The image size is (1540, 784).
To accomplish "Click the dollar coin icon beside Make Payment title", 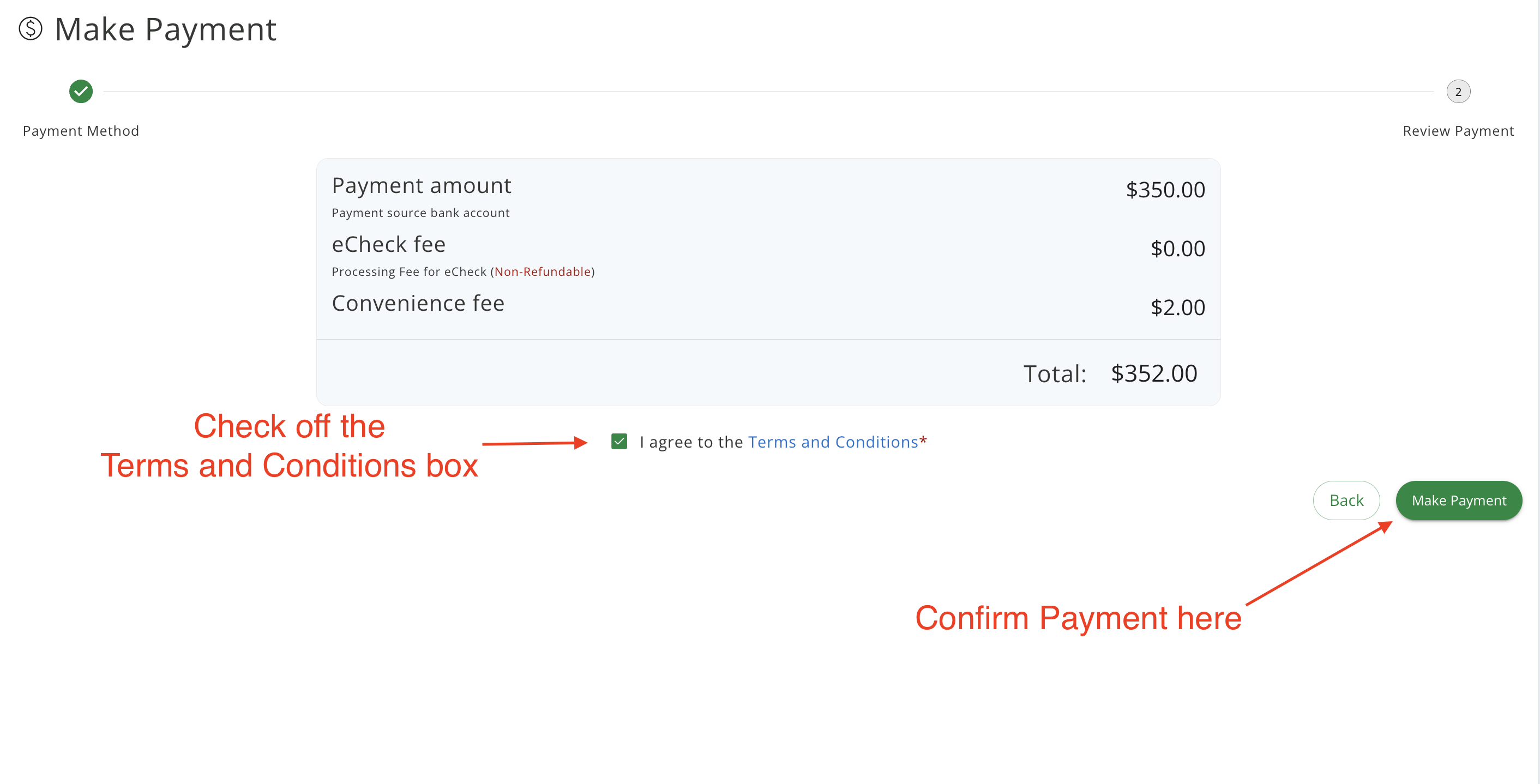I will [x=31, y=29].
